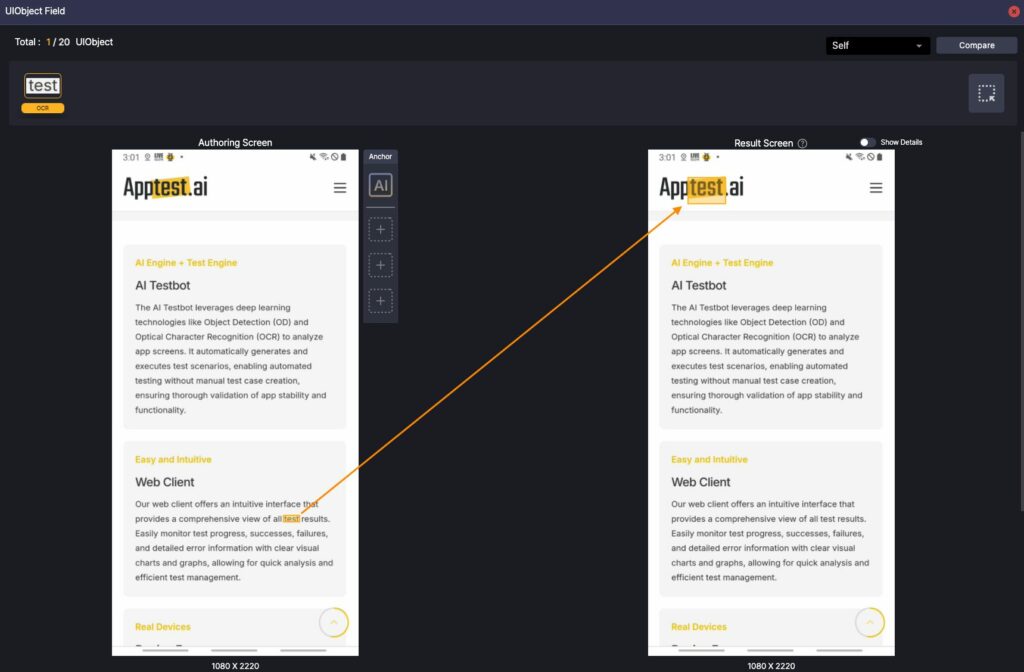Click 'Easy and Intuitive' in Result Screen
This screenshot has height=672, width=1024.
(x=709, y=460)
